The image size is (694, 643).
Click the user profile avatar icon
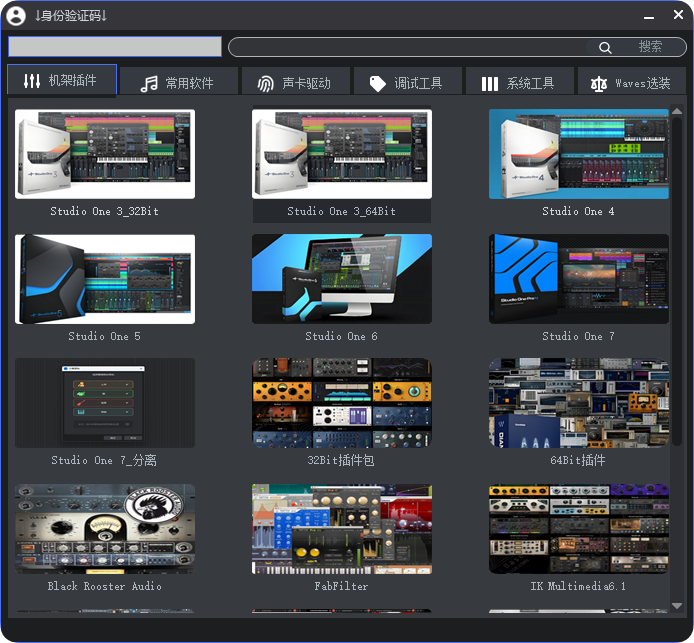coord(16,15)
